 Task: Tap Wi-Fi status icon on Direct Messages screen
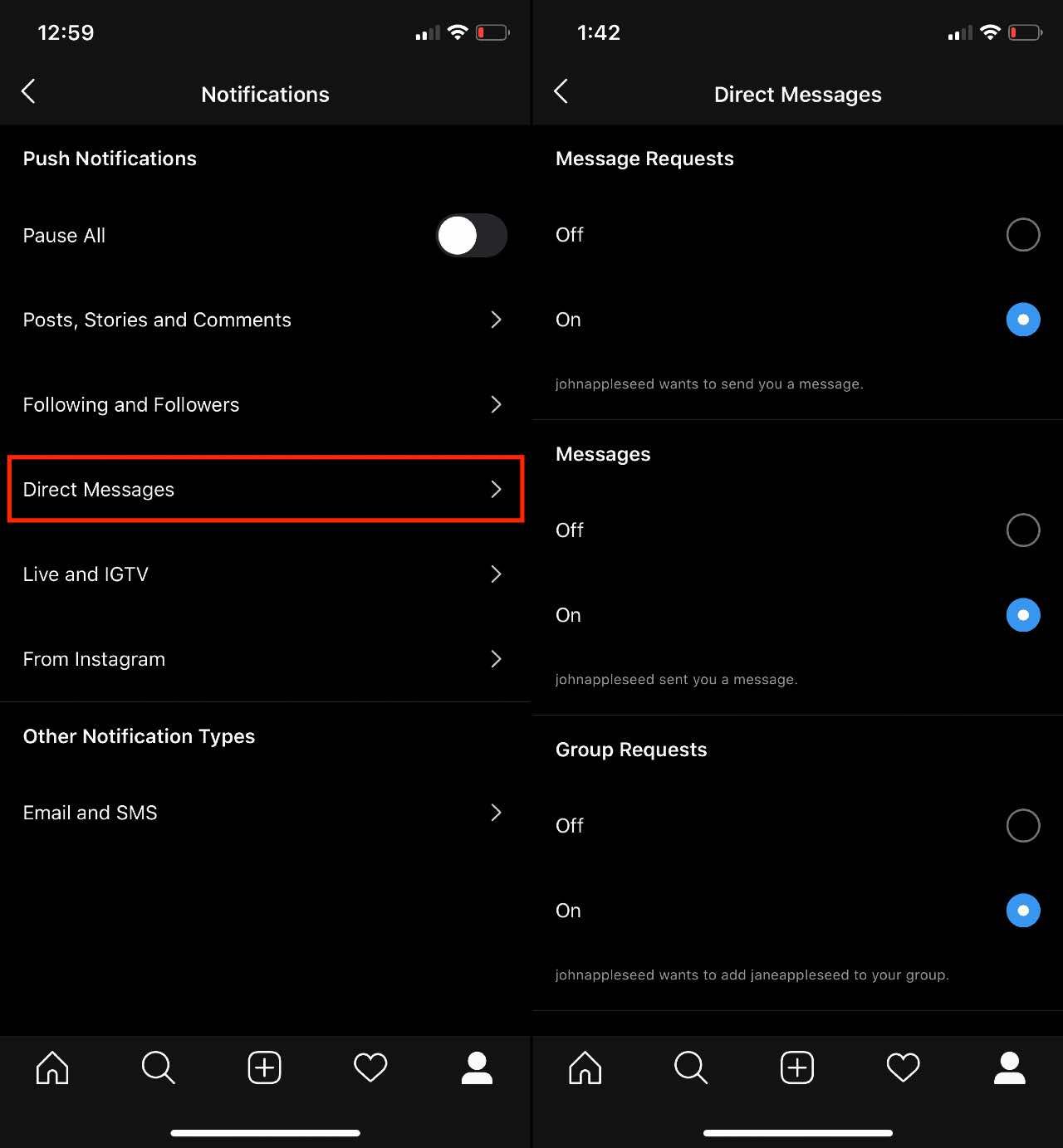pyautogui.click(x=990, y=32)
